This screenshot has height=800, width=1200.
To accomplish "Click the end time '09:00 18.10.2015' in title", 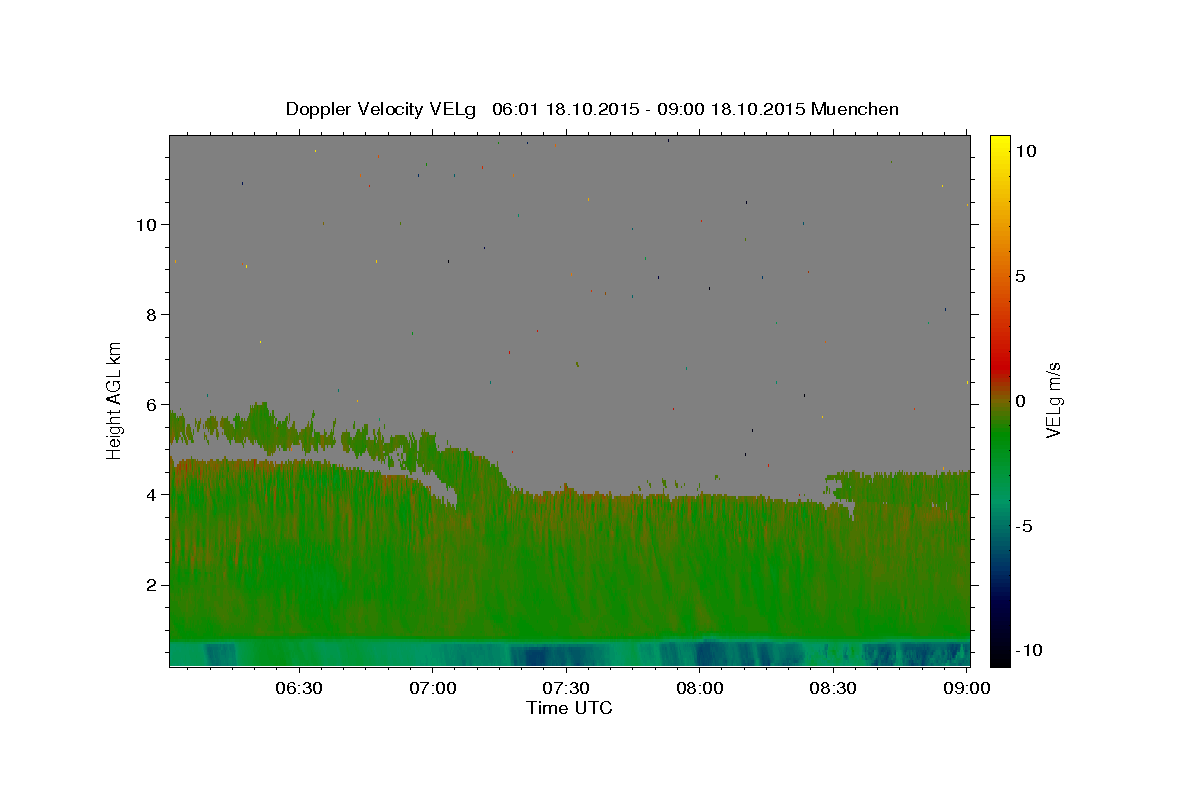I will pyautogui.click(x=730, y=109).
